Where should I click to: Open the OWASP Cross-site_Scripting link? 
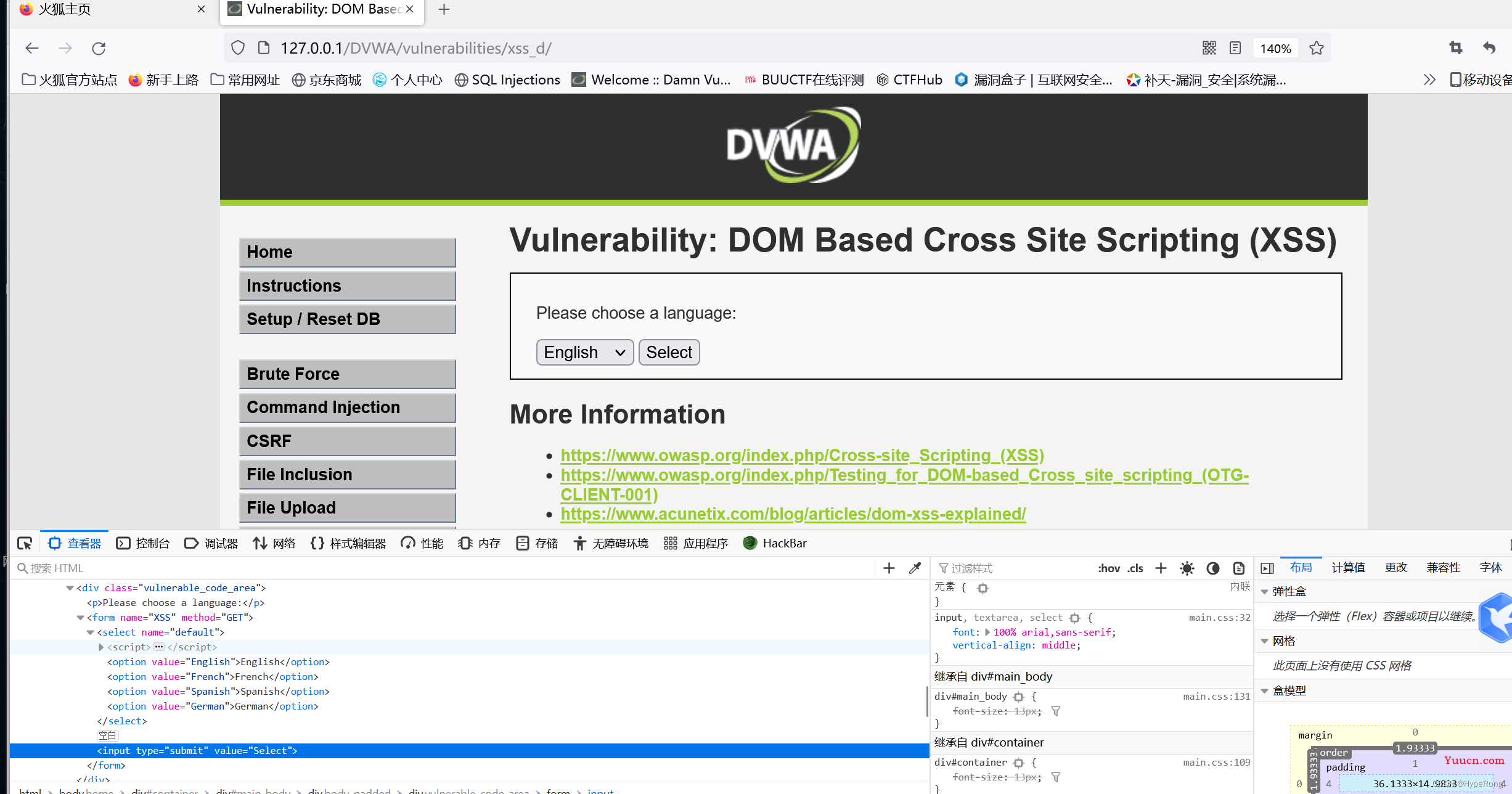(x=802, y=455)
